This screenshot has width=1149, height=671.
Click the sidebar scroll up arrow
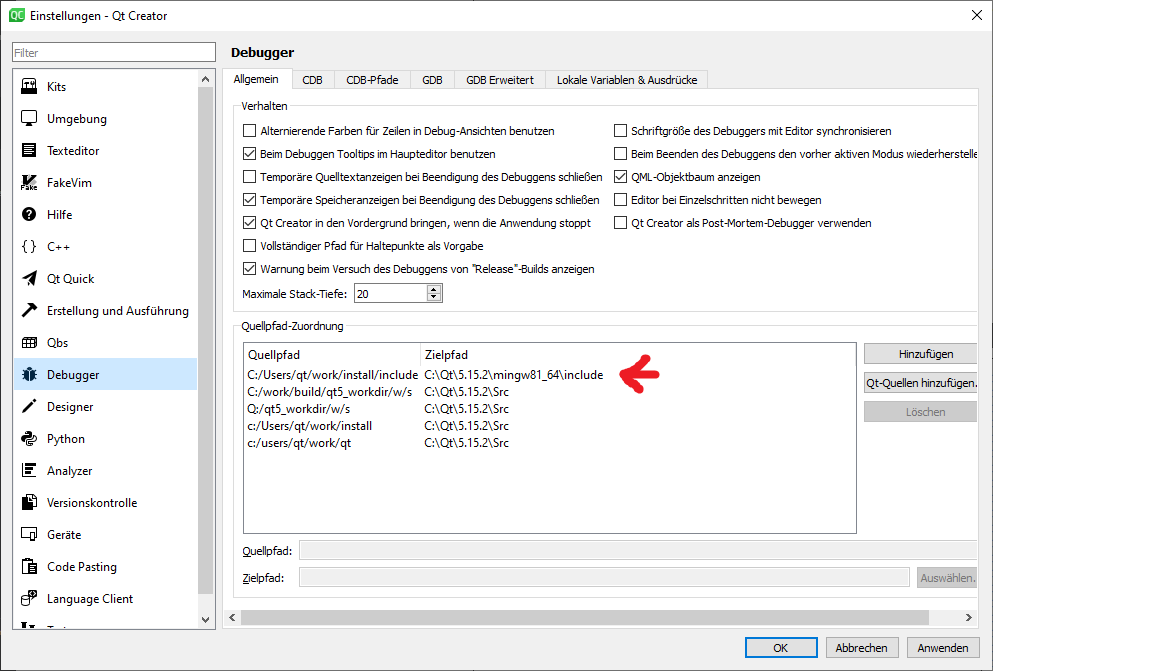[x=205, y=78]
